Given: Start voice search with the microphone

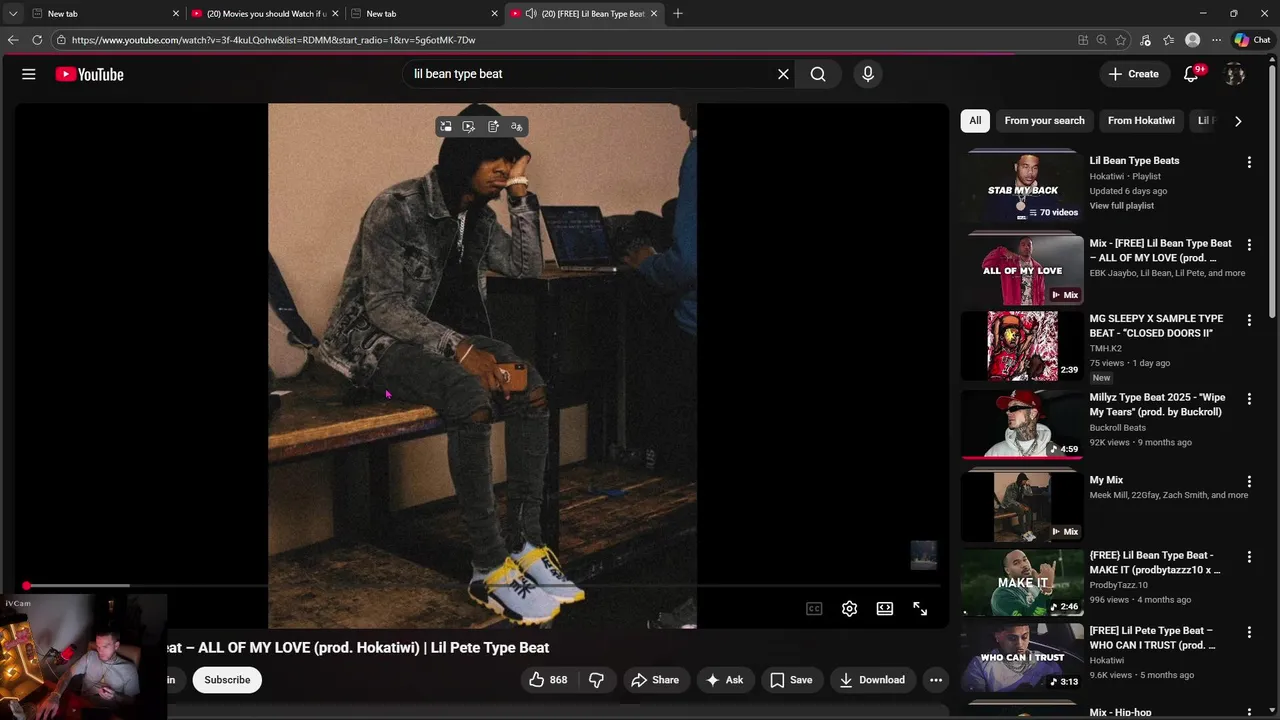Looking at the screenshot, I should click(x=868, y=74).
